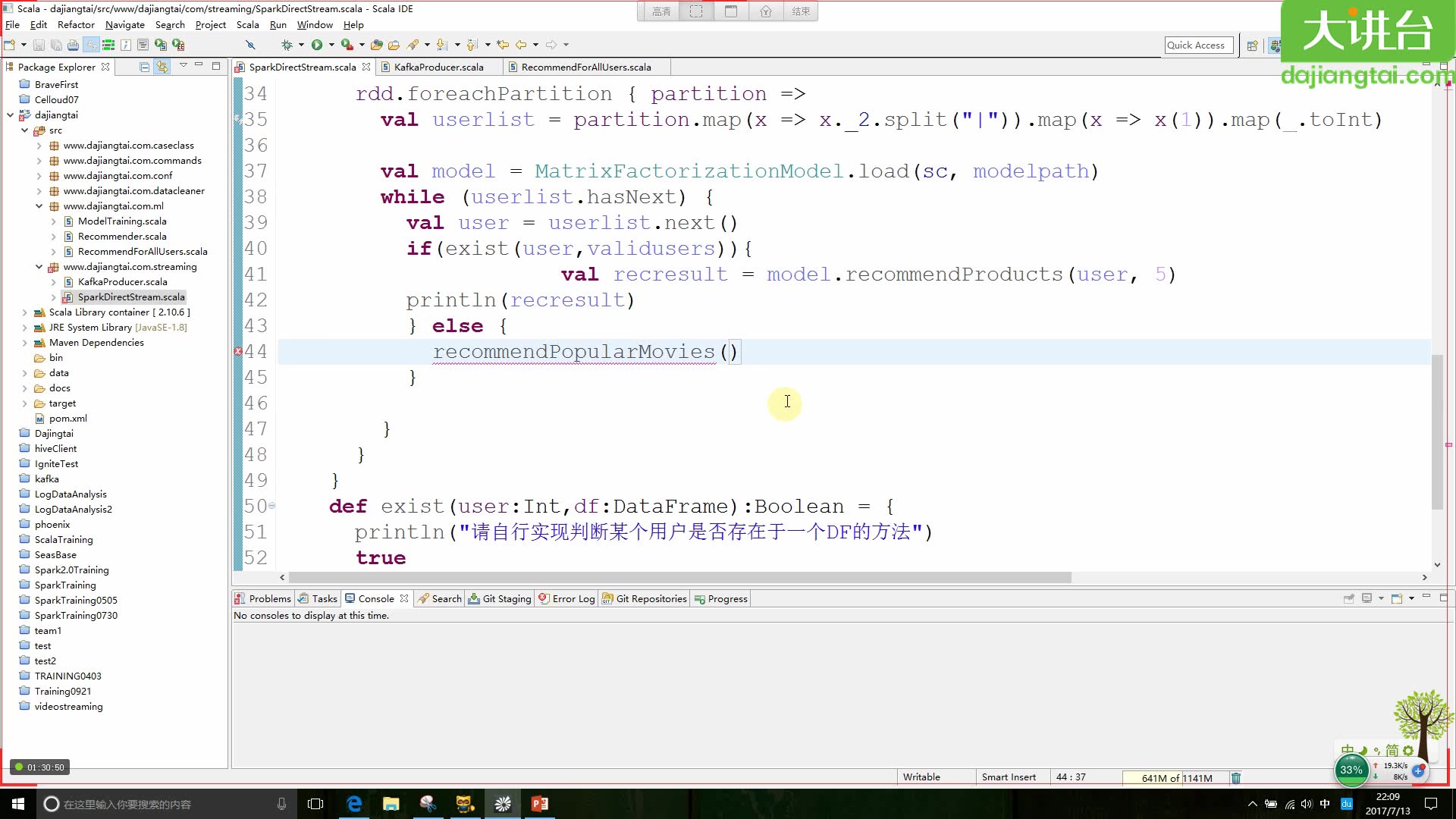Open the Edge browser from the taskbar

click(354, 804)
